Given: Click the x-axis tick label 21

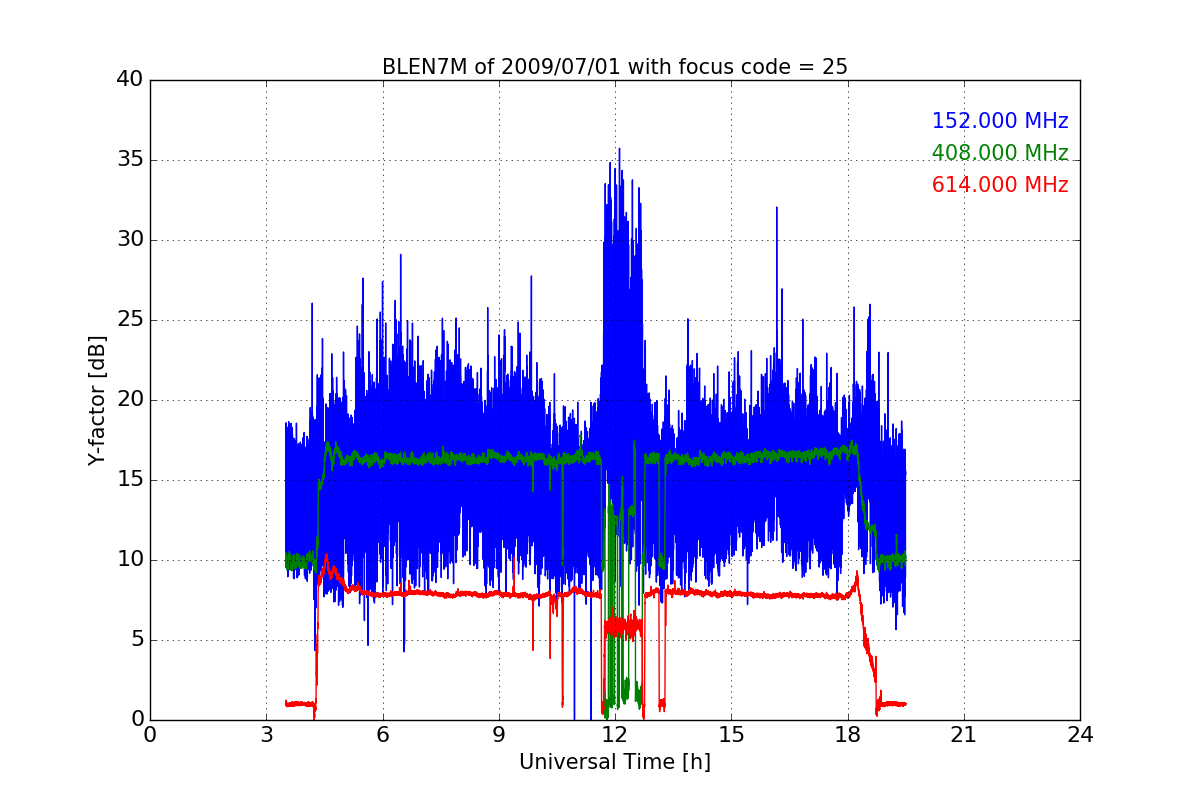Looking at the screenshot, I should coord(964,735).
